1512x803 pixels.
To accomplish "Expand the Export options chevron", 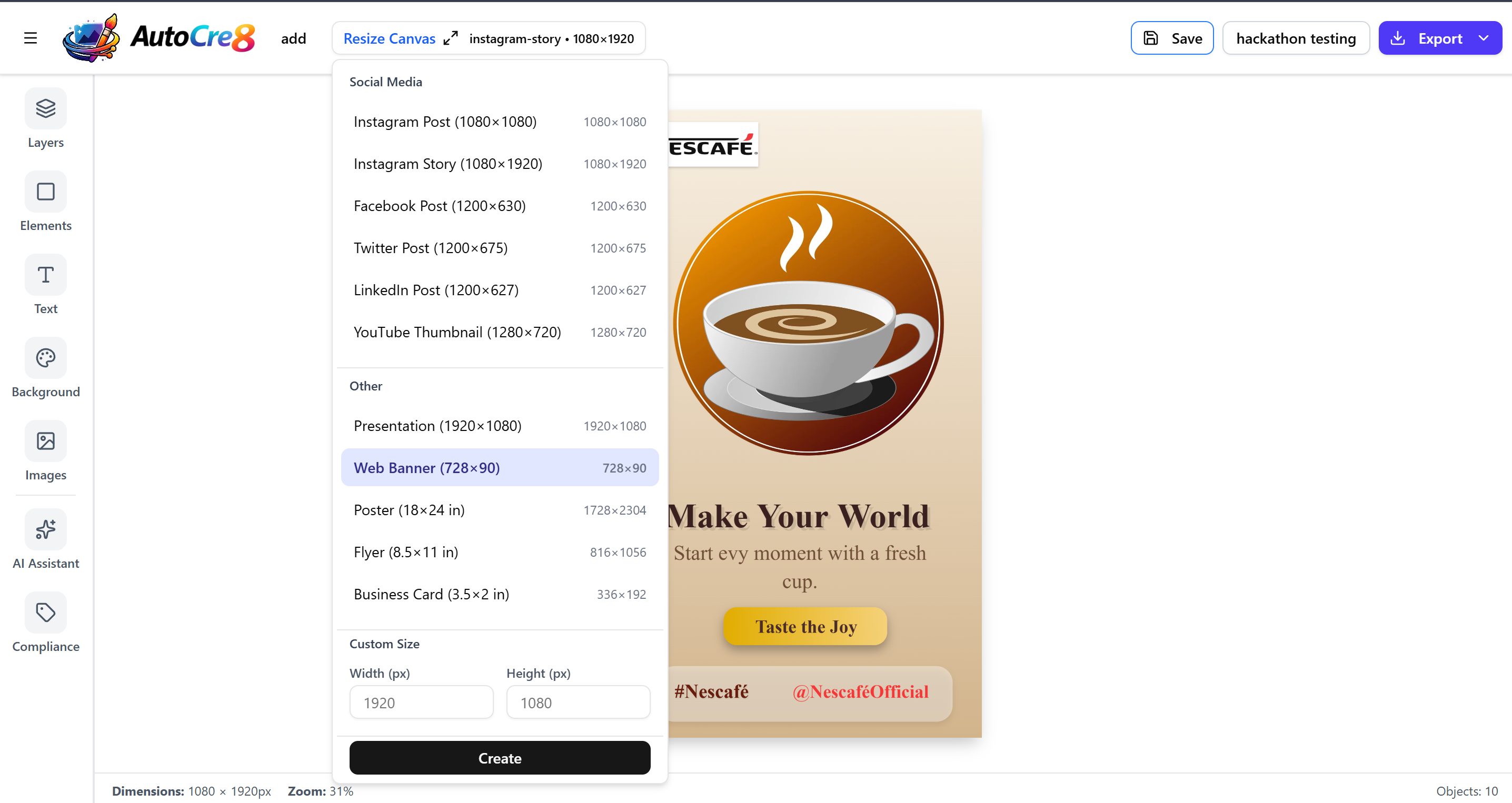I will (x=1483, y=38).
